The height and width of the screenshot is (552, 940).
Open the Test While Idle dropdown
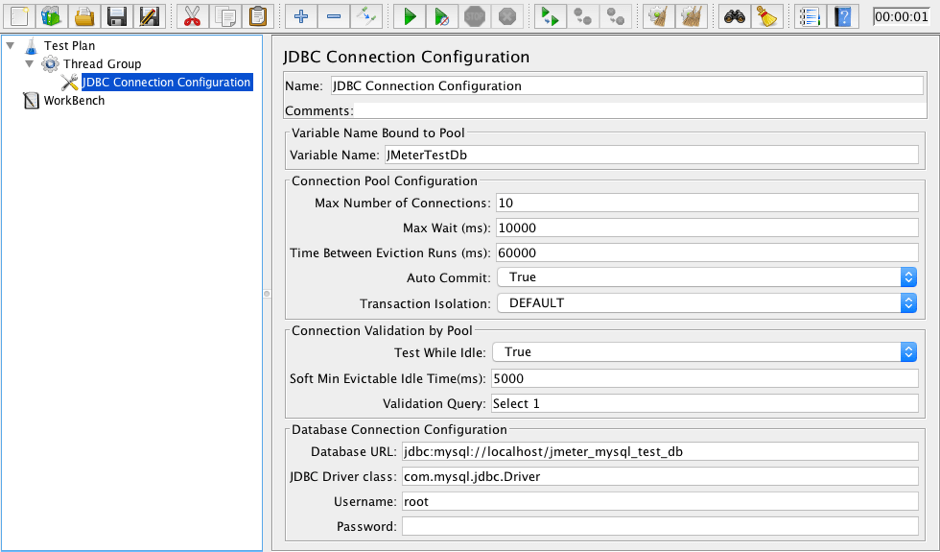click(x=705, y=352)
